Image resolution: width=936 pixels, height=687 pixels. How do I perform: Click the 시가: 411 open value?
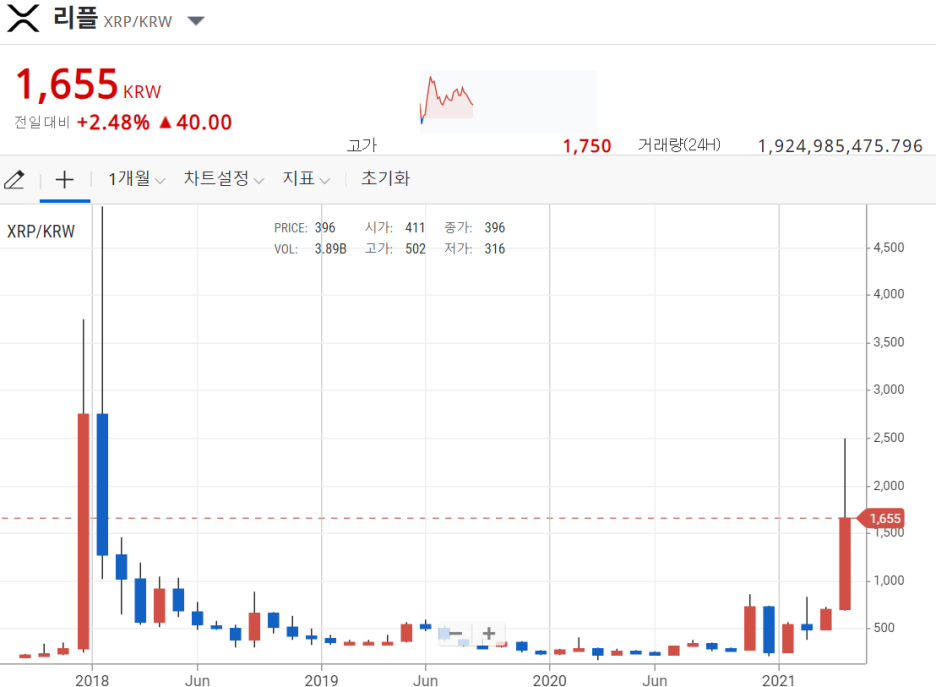coord(395,227)
